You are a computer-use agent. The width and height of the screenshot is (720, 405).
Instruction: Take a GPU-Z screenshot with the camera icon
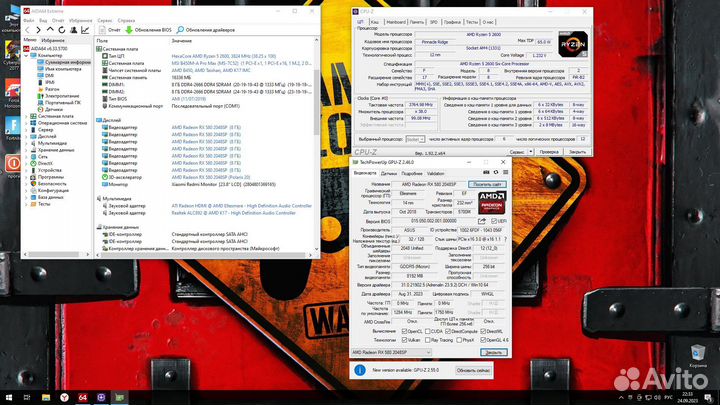[486, 173]
